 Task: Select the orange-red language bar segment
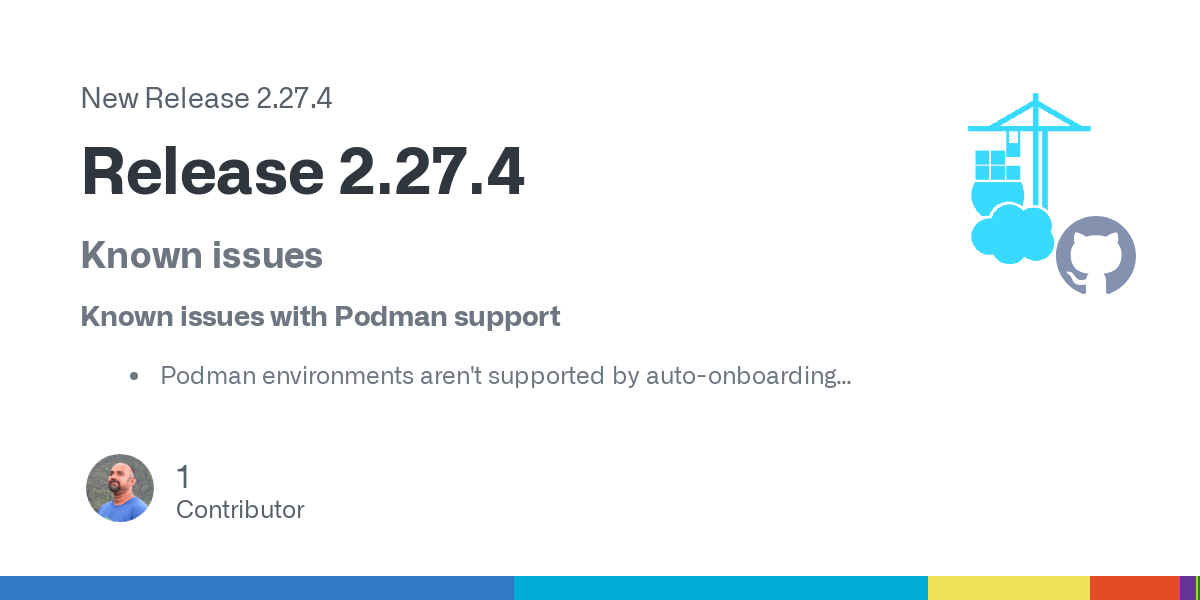coord(1134,588)
